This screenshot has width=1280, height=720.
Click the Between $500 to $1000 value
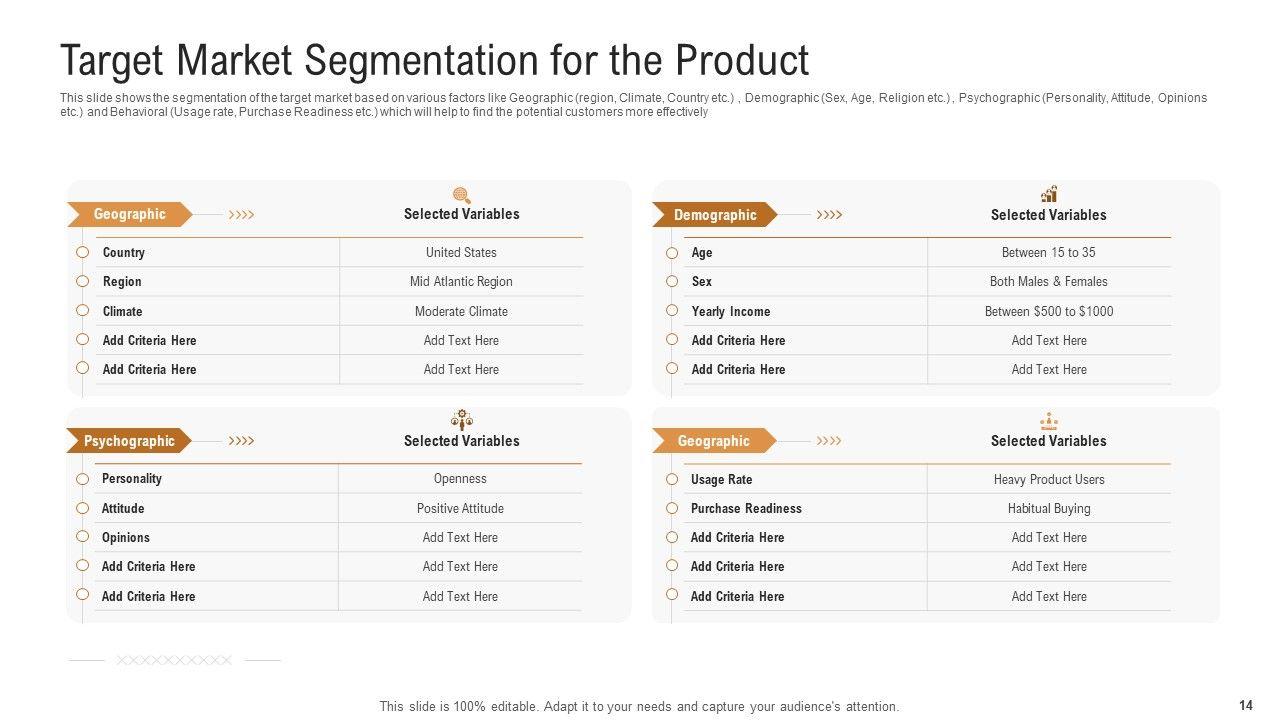click(x=1049, y=311)
